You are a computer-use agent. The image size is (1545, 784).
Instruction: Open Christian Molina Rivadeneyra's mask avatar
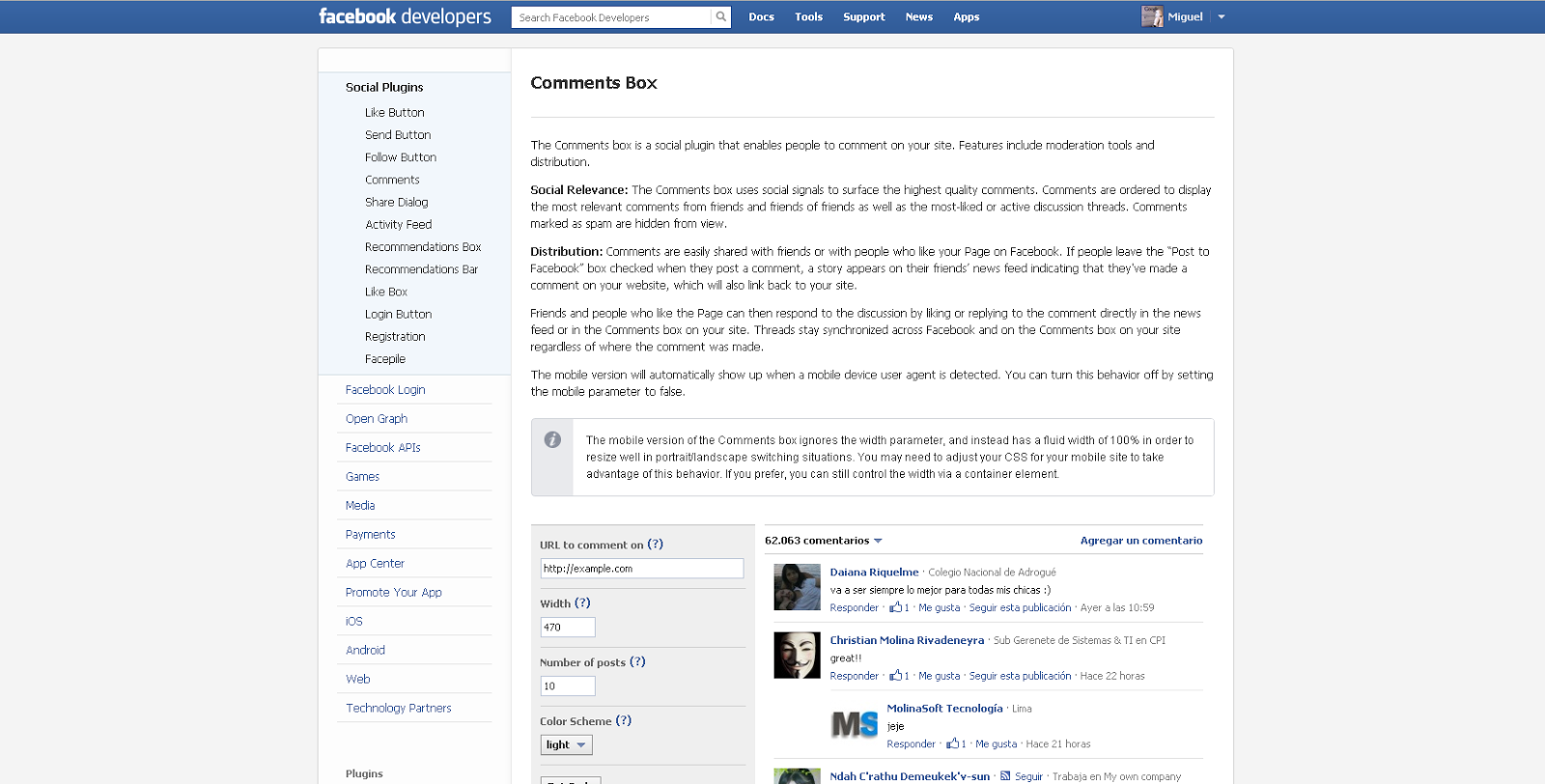[x=797, y=655]
